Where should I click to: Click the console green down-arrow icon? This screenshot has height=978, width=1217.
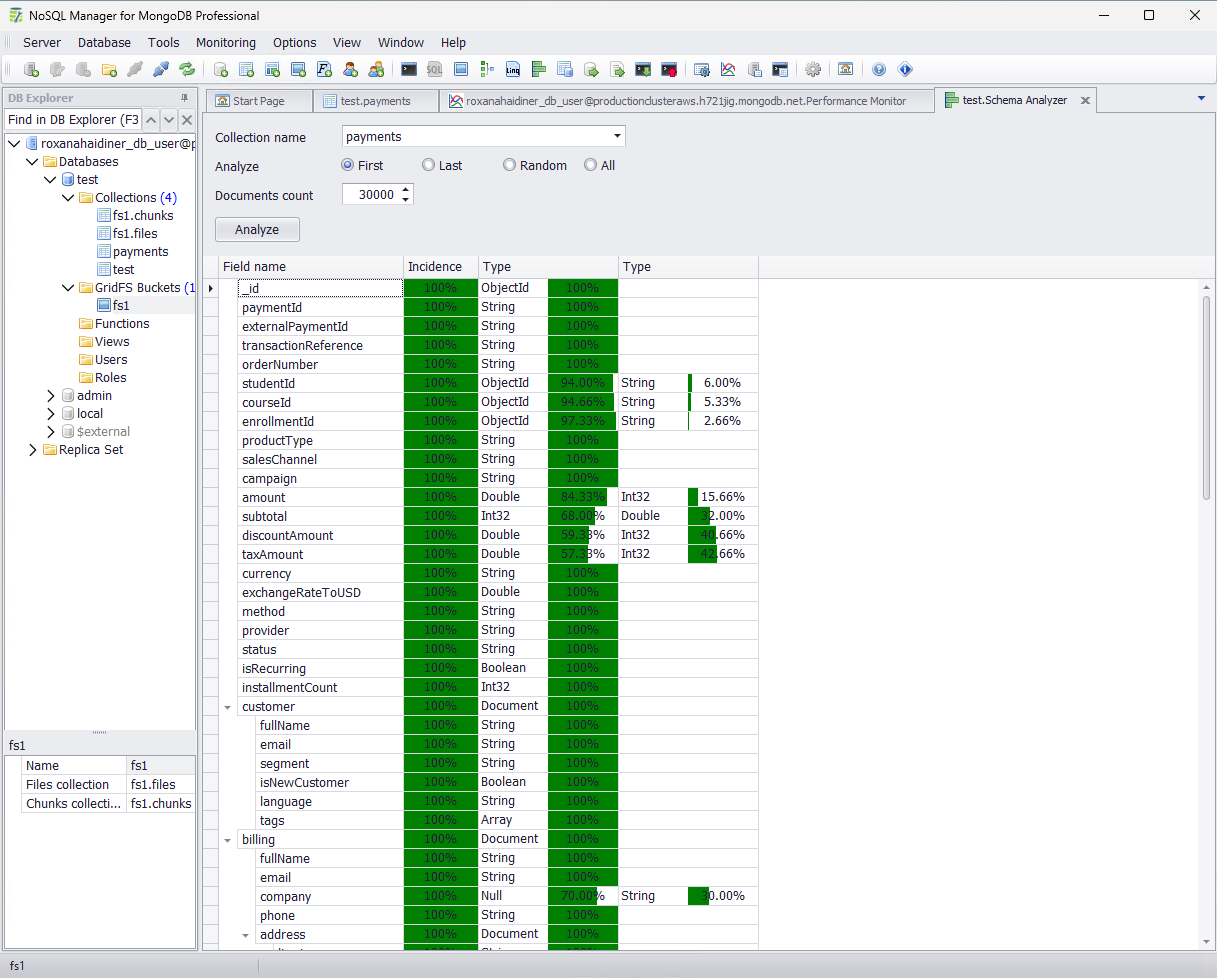[x=643, y=69]
